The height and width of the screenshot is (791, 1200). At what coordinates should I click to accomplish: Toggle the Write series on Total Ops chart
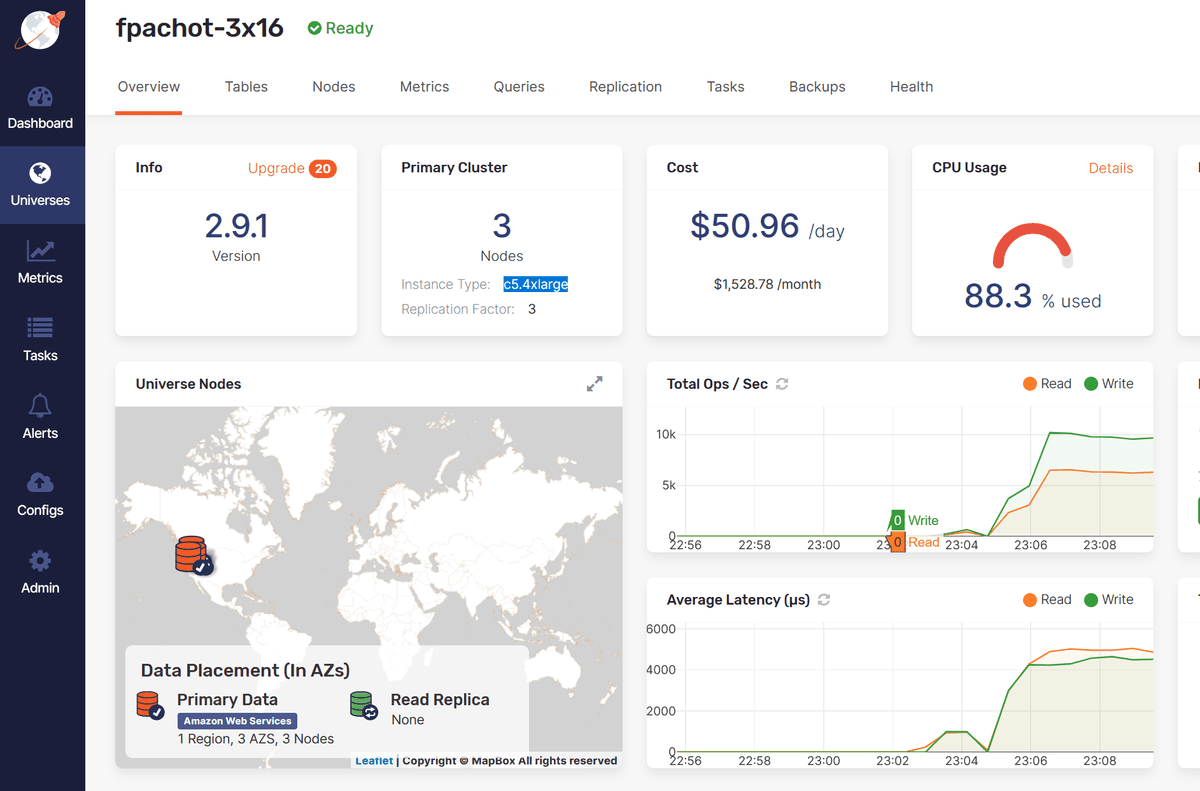point(1108,383)
